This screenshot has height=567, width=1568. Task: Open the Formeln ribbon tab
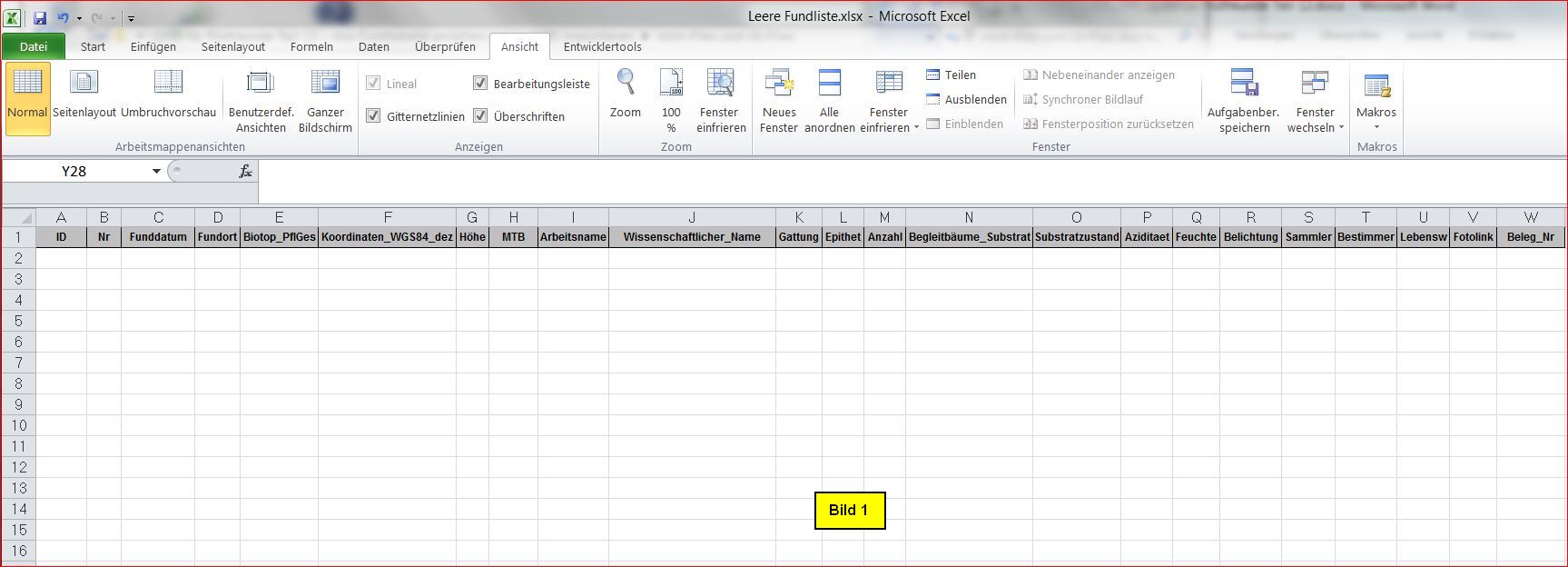(311, 46)
